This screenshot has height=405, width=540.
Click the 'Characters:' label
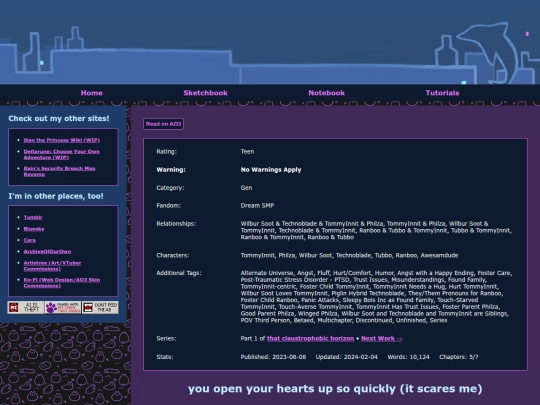tap(173, 256)
